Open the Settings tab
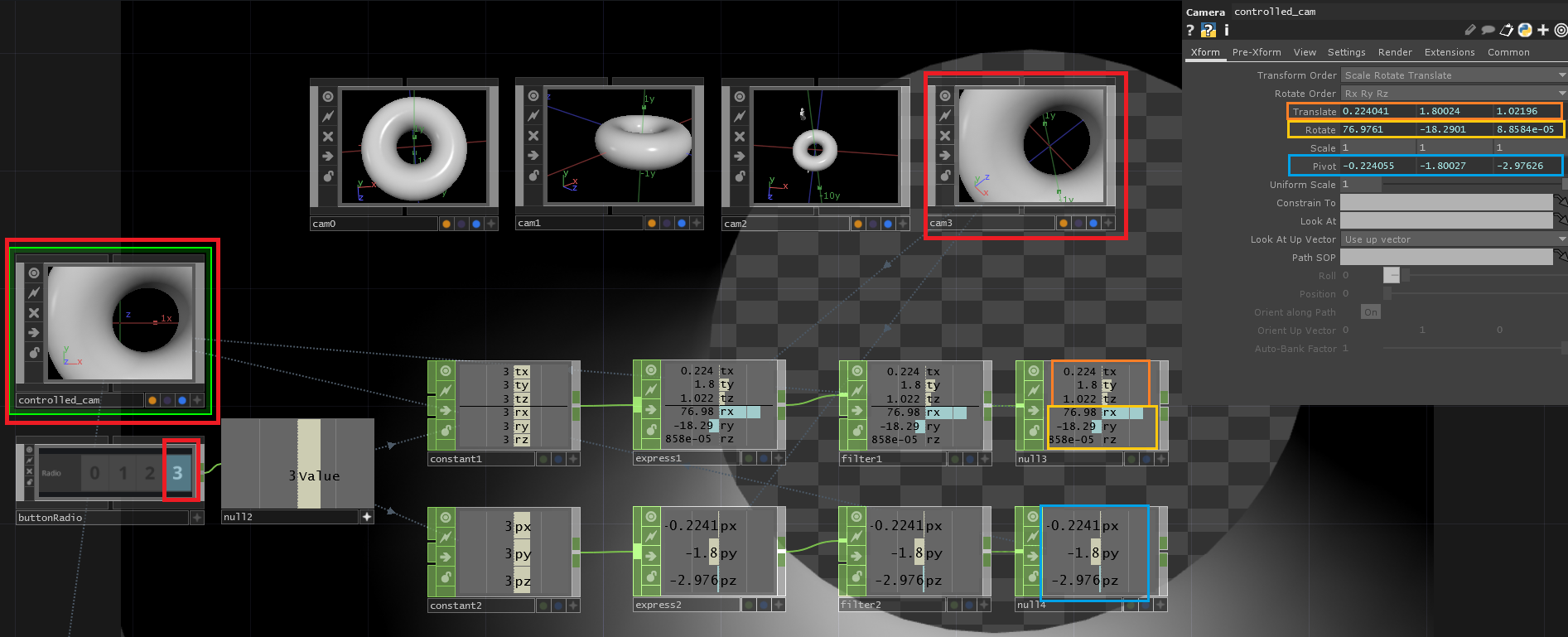 [x=1347, y=52]
